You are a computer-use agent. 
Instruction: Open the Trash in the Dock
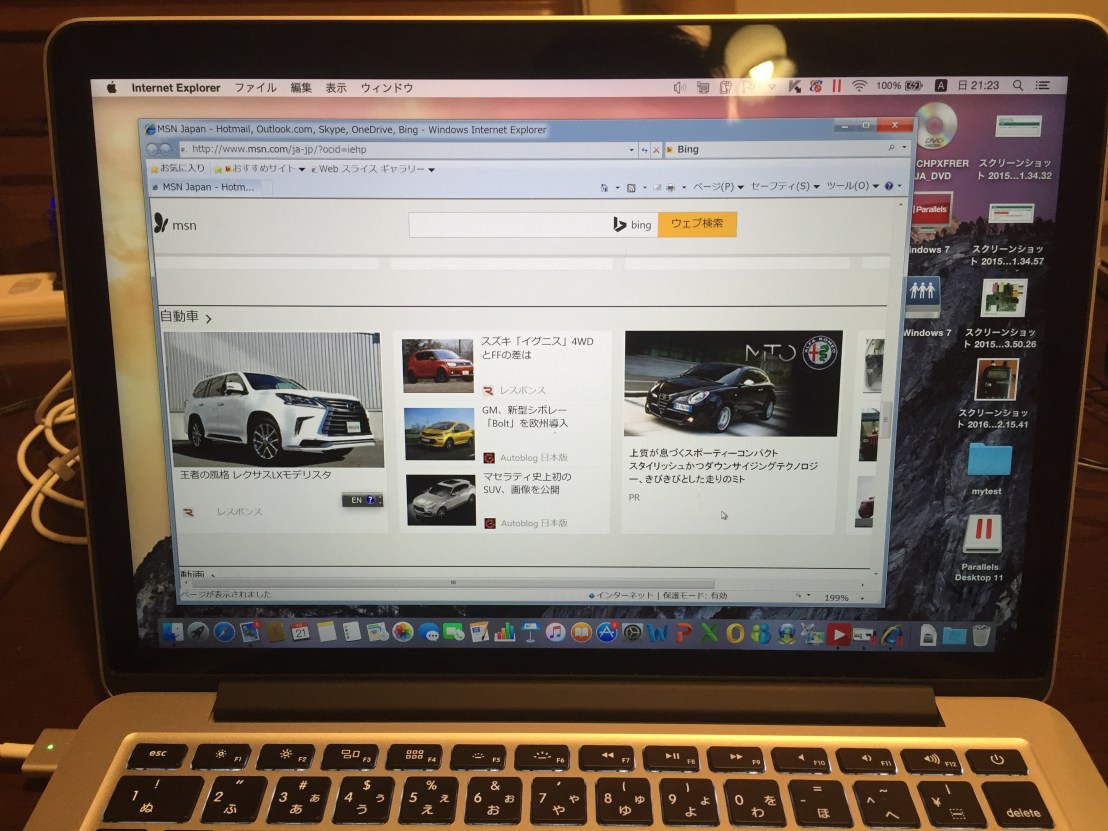tap(982, 634)
